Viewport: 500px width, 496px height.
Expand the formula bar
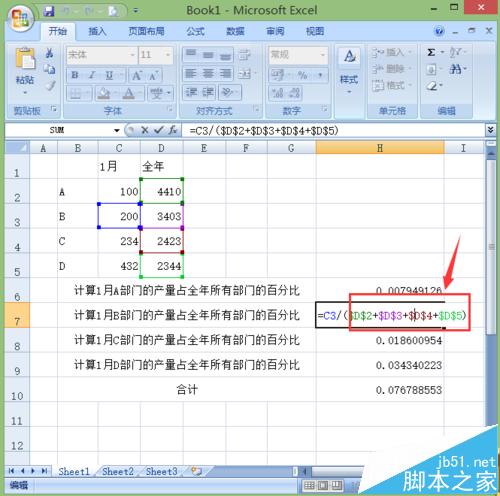490,130
